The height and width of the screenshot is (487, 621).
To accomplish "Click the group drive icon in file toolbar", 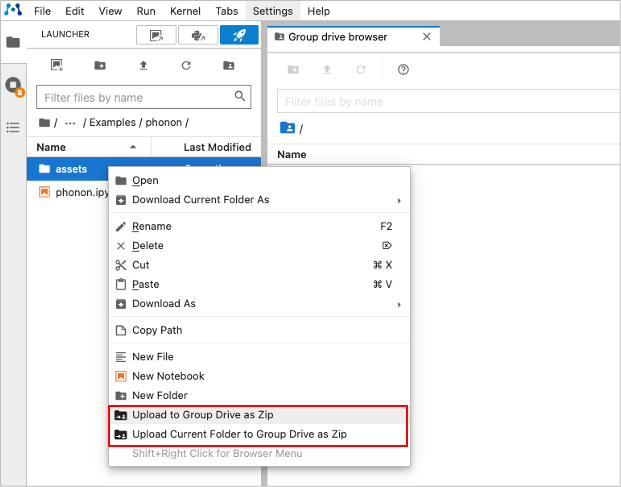I will 229,66.
